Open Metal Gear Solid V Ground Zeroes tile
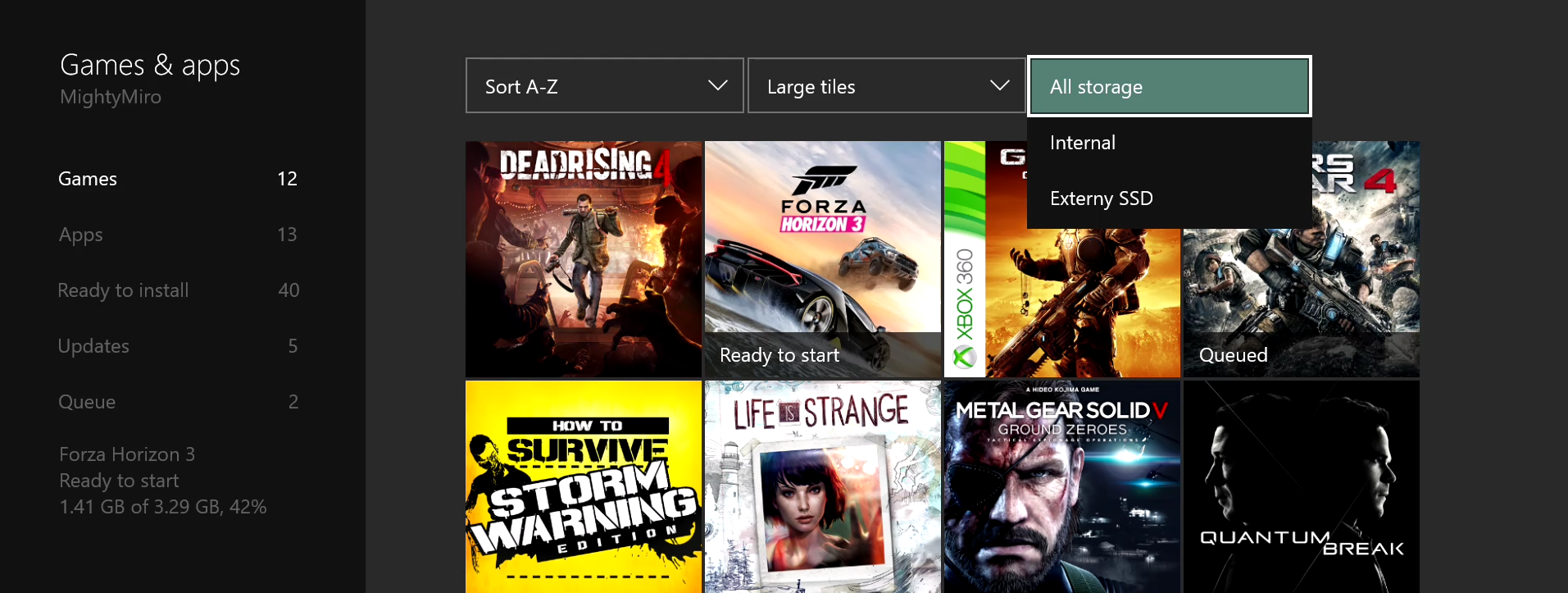 1062,487
